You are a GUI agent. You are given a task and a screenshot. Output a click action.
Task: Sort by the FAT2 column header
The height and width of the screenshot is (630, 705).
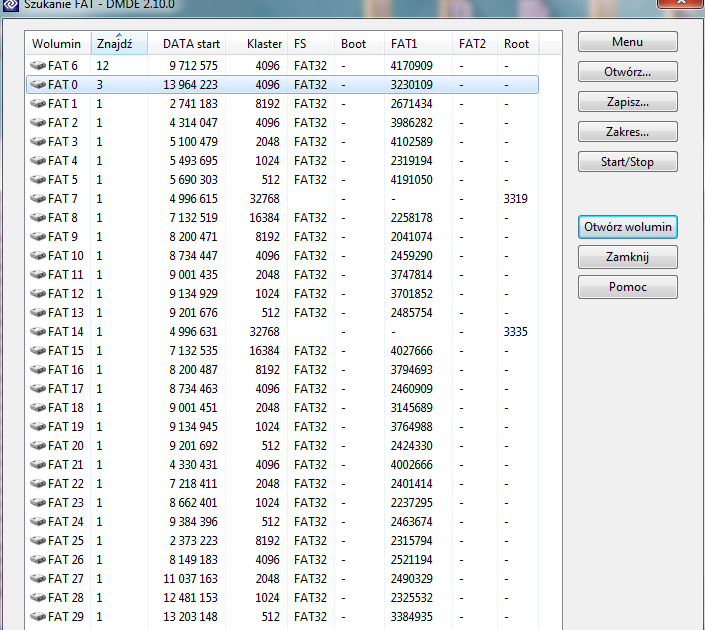[475, 44]
